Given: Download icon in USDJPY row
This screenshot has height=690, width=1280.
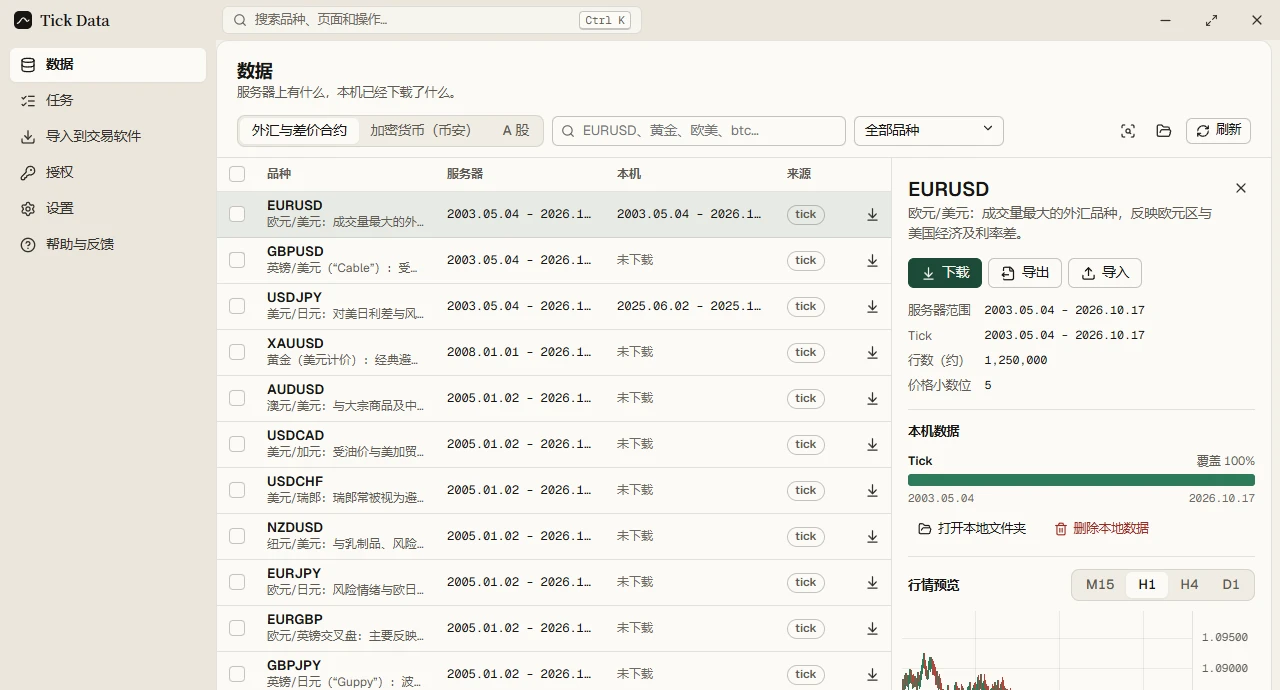Looking at the screenshot, I should [x=872, y=306].
